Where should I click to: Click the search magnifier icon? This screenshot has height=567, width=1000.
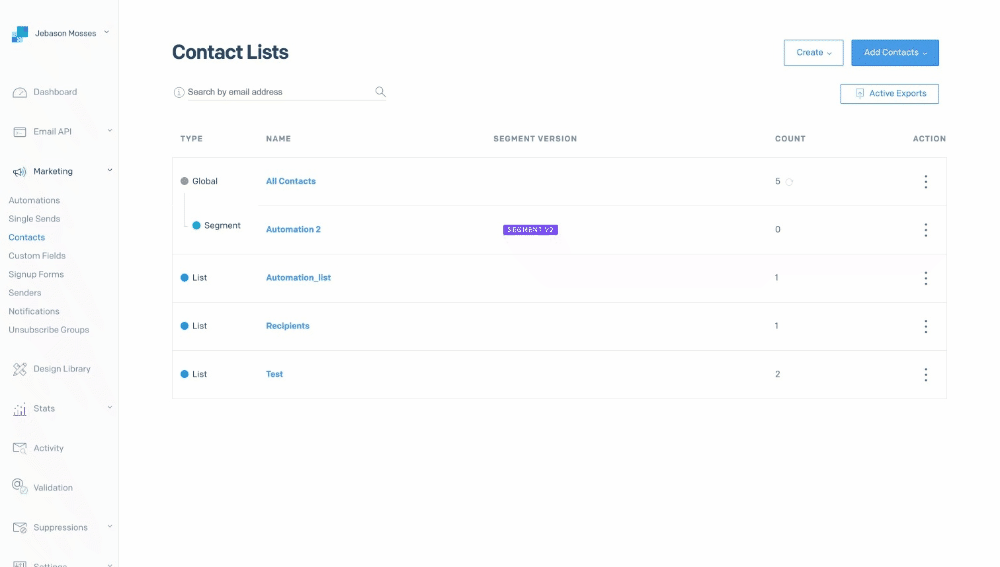pos(380,92)
